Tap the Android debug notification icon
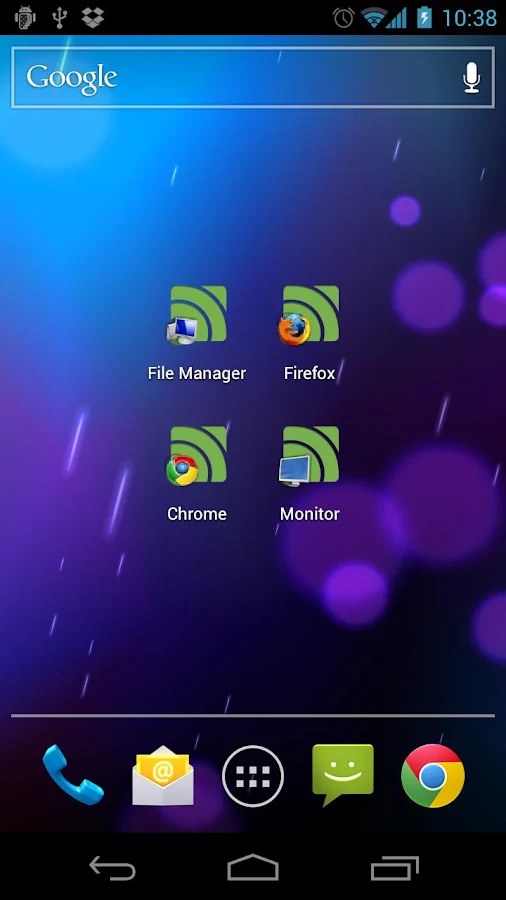506x900 pixels. [x=25, y=17]
